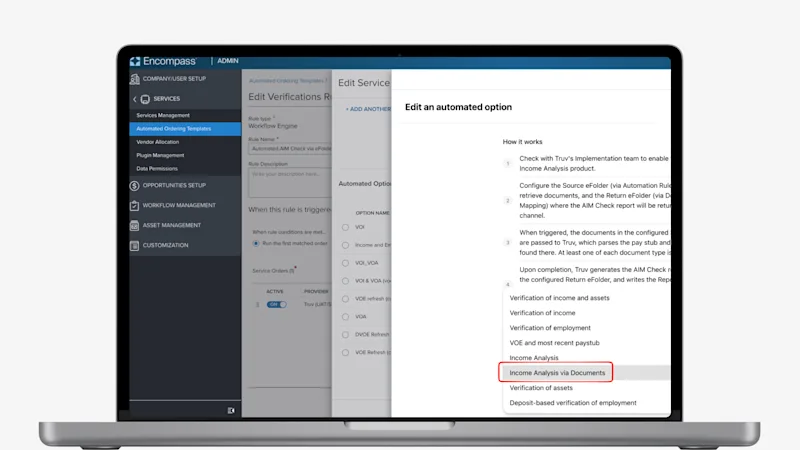Screen dimensions: 800x450
Task: Click the Encompass logo
Action: [163, 61]
